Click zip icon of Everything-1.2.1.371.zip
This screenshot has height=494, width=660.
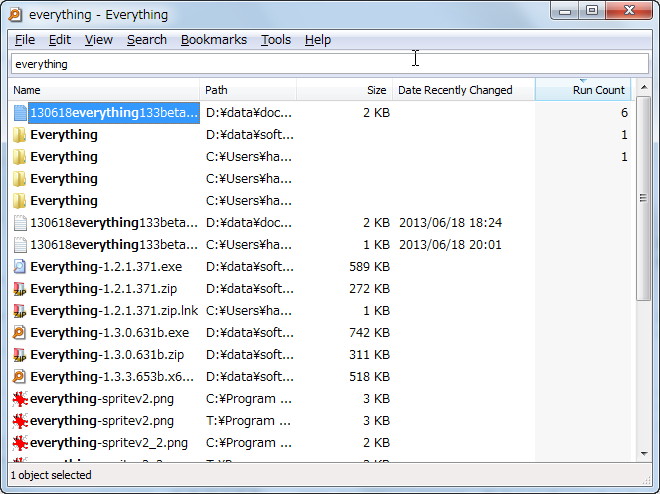pyautogui.click(x=19, y=289)
